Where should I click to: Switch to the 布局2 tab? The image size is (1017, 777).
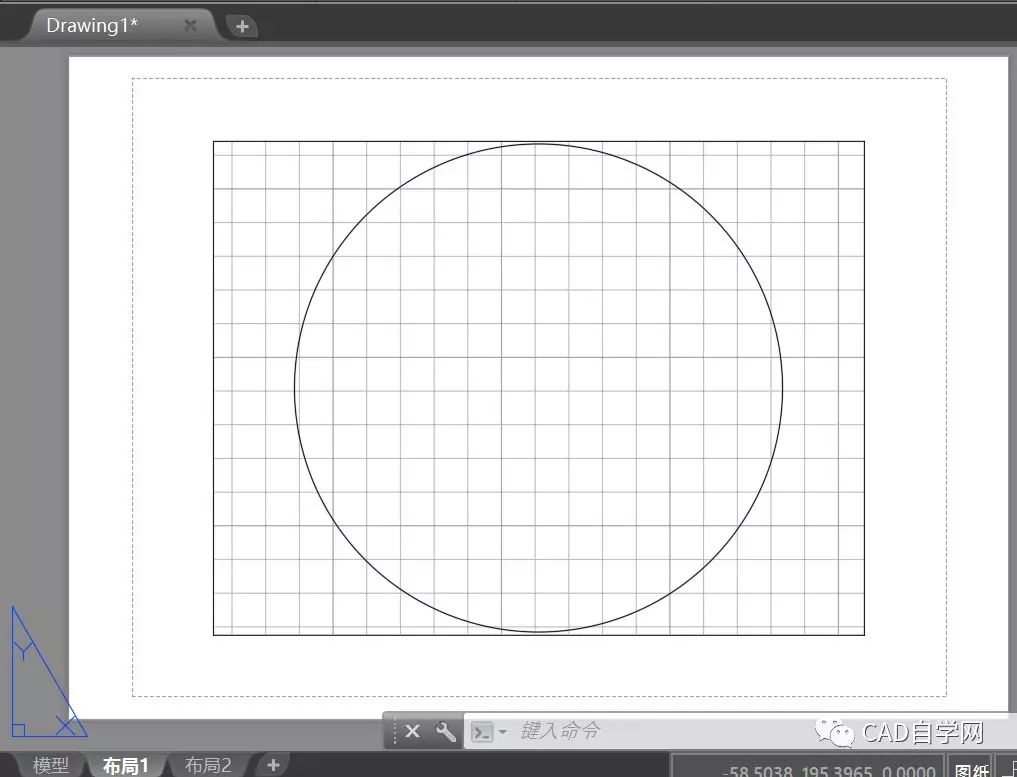(x=208, y=766)
